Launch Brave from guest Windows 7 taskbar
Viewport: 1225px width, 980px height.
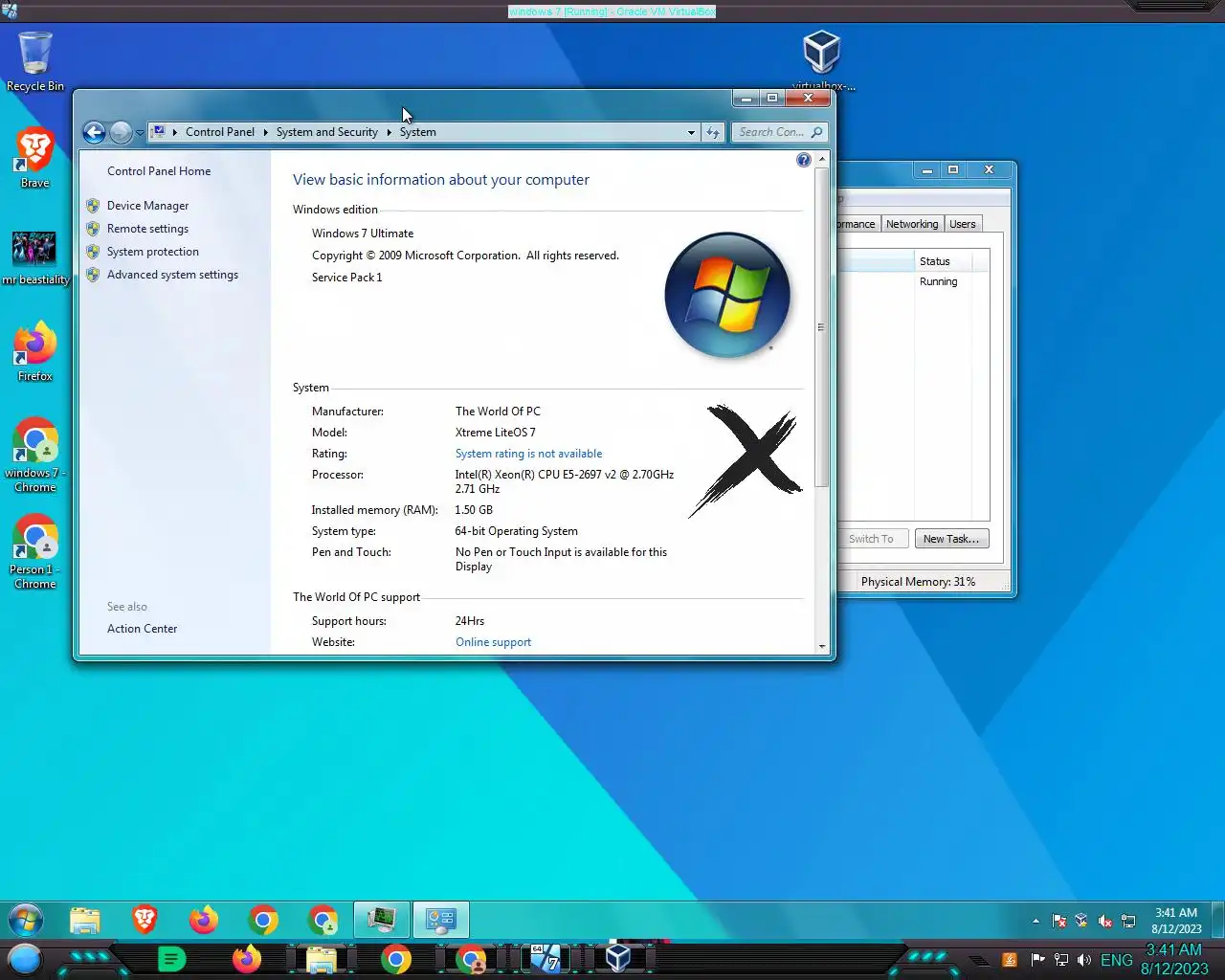(x=145, y=921)
